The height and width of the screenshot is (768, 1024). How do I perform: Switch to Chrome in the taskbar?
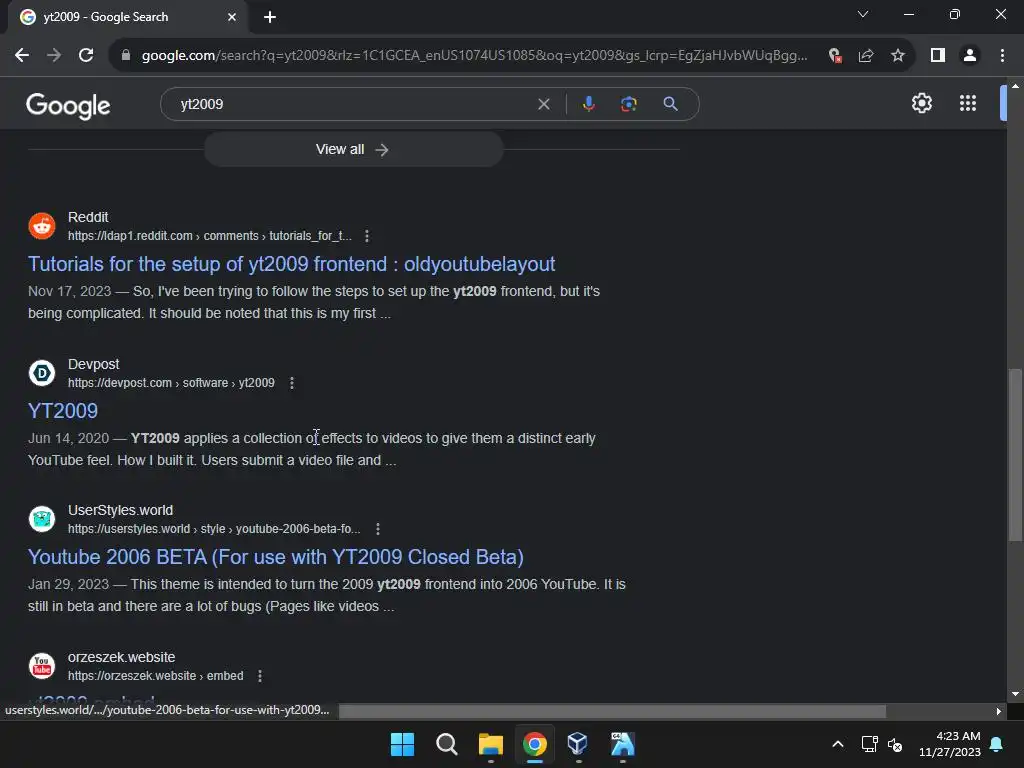[x=534, y=744]
